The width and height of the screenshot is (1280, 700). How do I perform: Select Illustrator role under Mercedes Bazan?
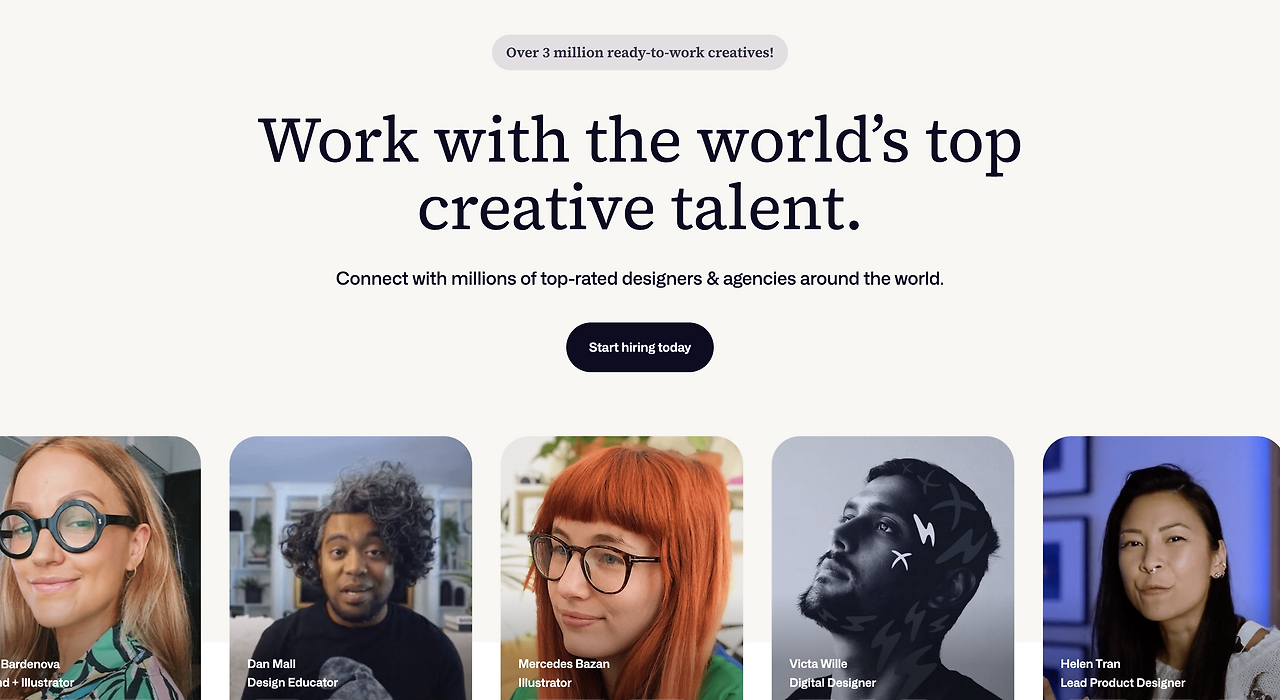[545, 683]
